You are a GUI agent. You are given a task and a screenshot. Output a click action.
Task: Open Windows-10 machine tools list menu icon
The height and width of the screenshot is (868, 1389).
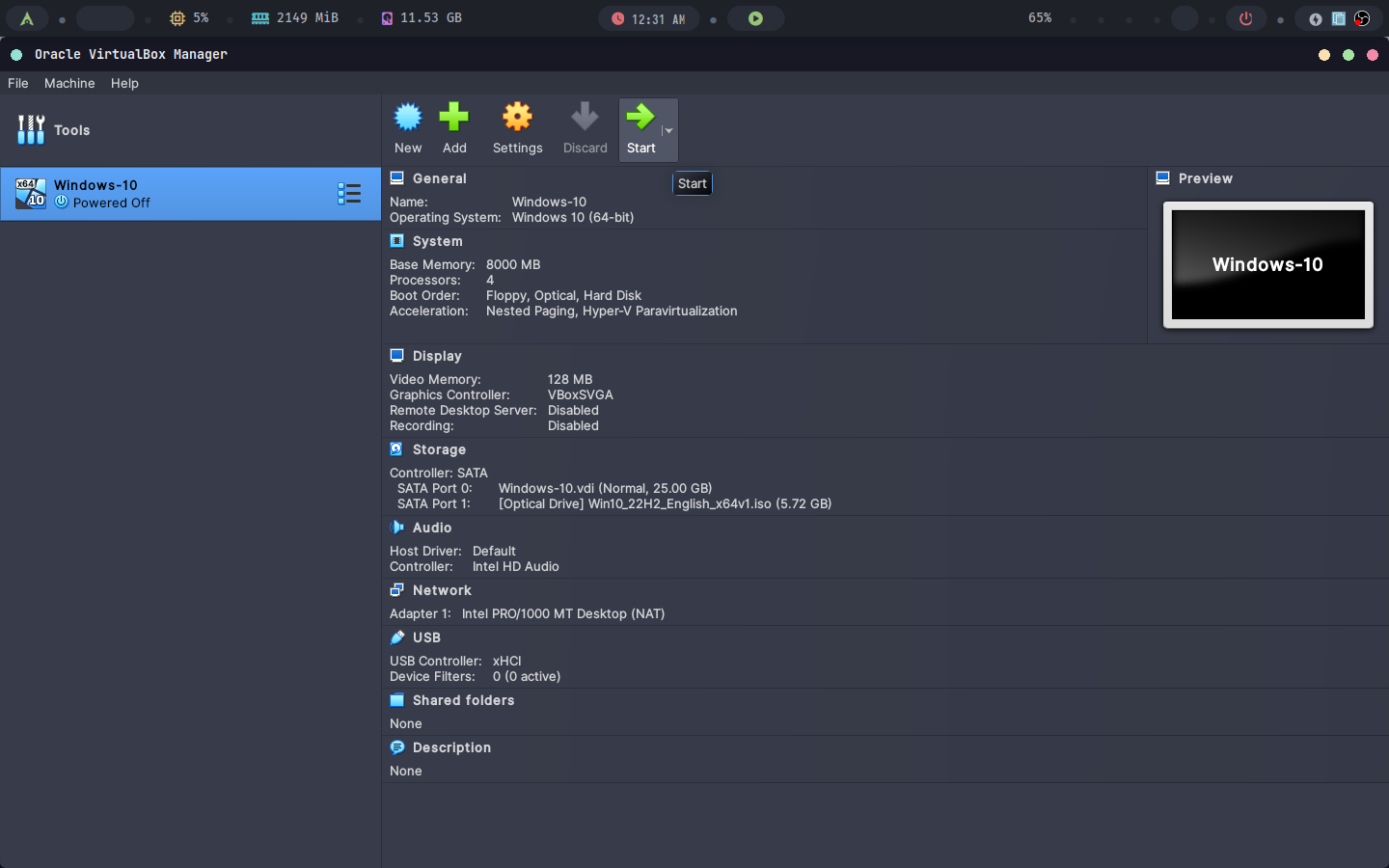click(x=349, y=194)
